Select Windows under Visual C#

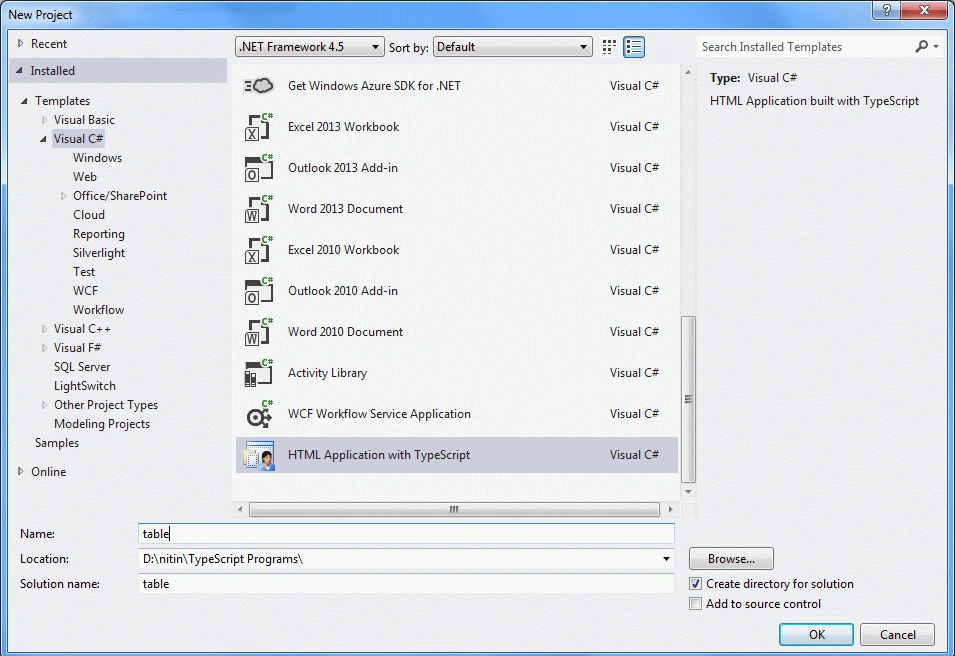(97, 158)
